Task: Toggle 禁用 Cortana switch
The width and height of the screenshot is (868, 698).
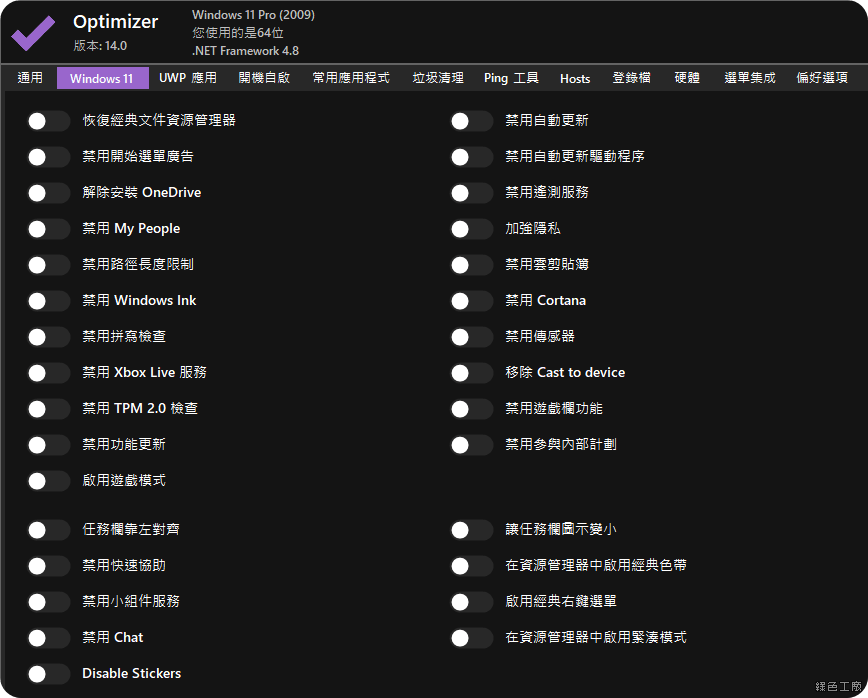Action: click(x=471, y=301)
